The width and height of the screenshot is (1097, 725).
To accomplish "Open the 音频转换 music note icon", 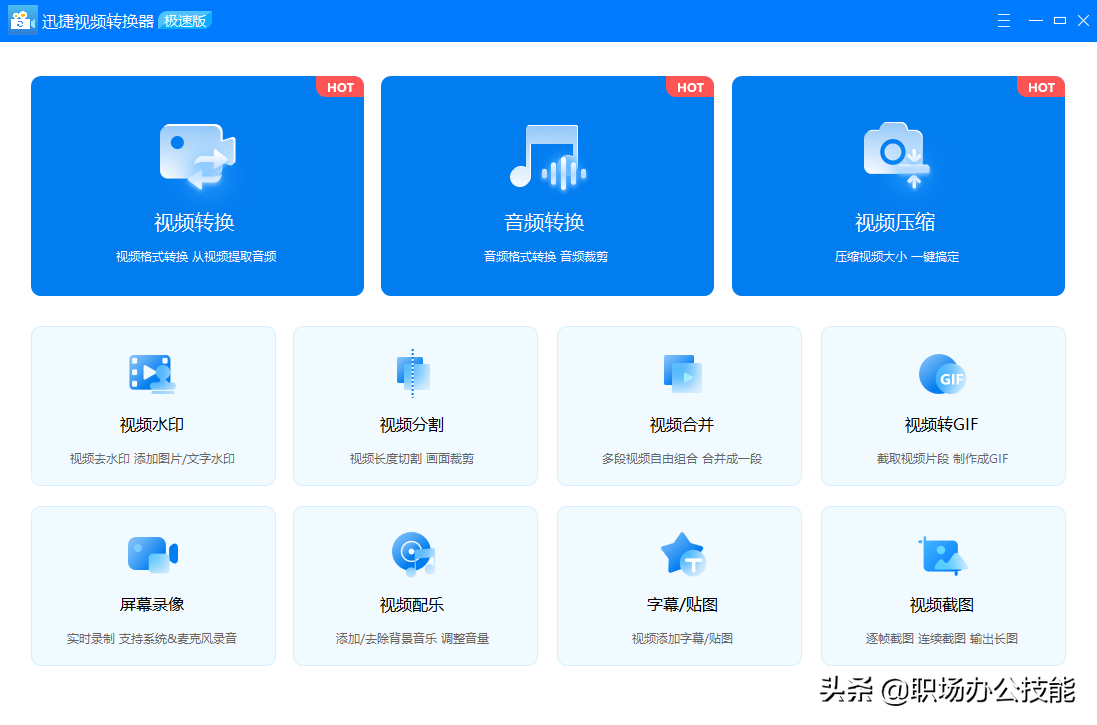I will click(548, 157).
